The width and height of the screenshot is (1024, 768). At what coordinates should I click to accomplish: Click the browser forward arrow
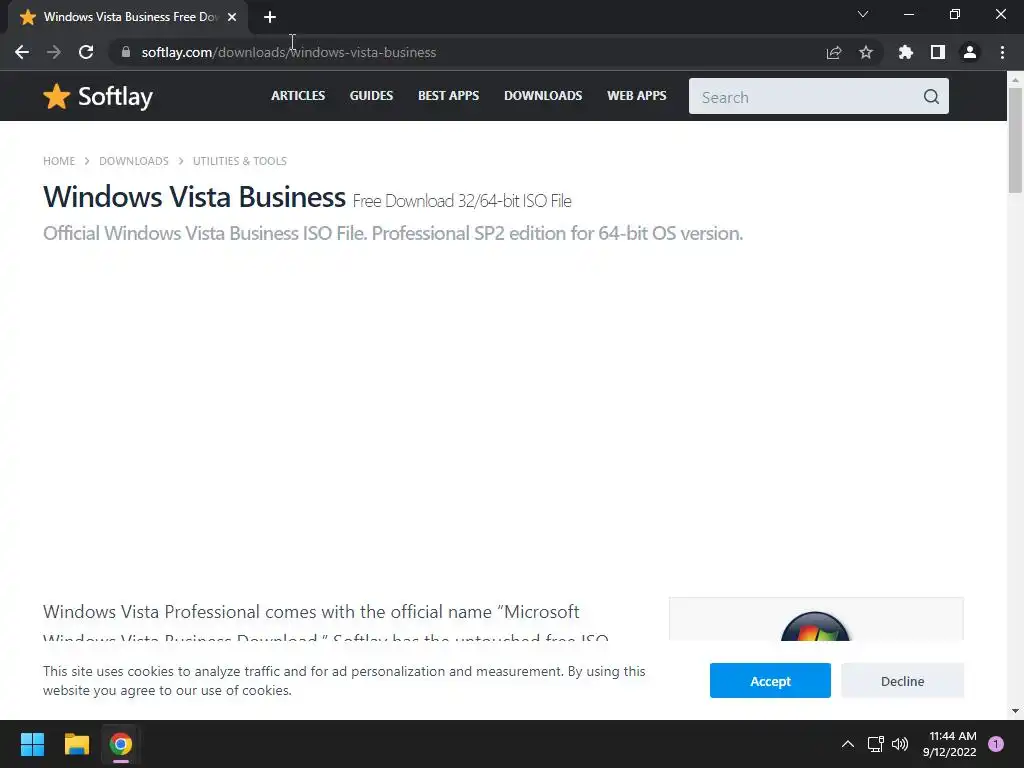tap(54, 52)
